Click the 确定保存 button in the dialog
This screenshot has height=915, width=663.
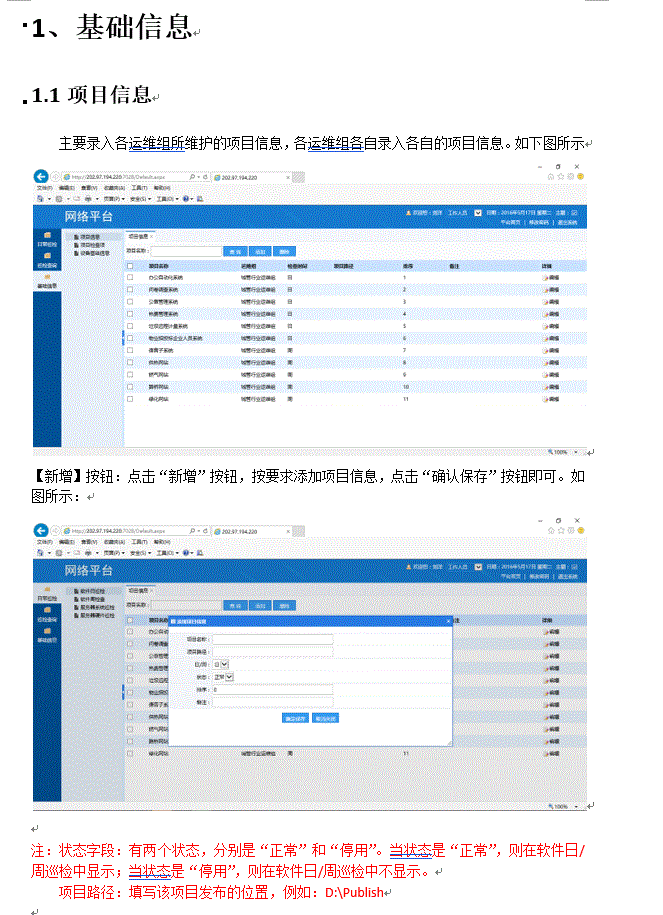pos(296,718)
